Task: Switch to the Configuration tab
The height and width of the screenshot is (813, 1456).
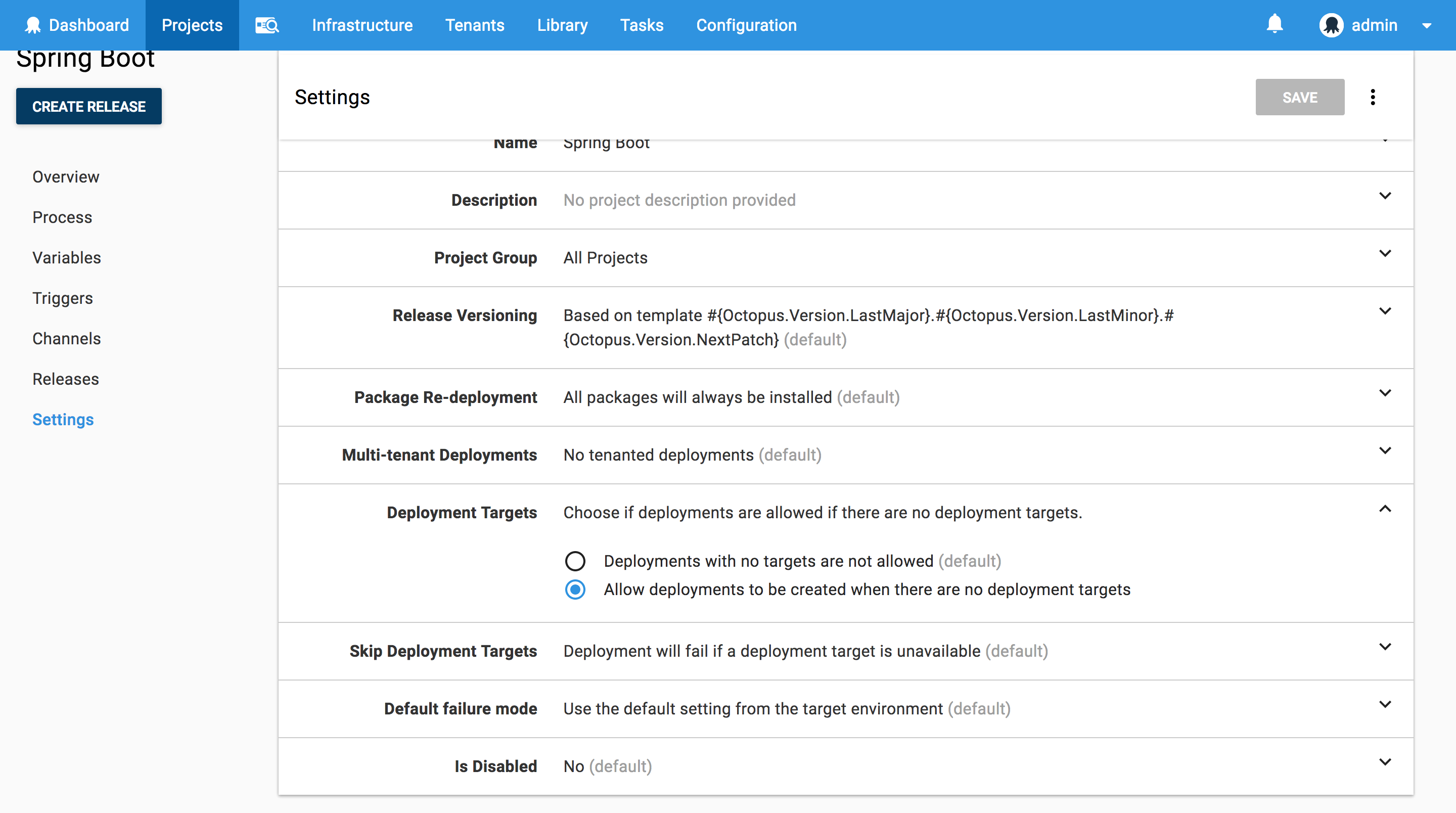Action: click(746, 25)
